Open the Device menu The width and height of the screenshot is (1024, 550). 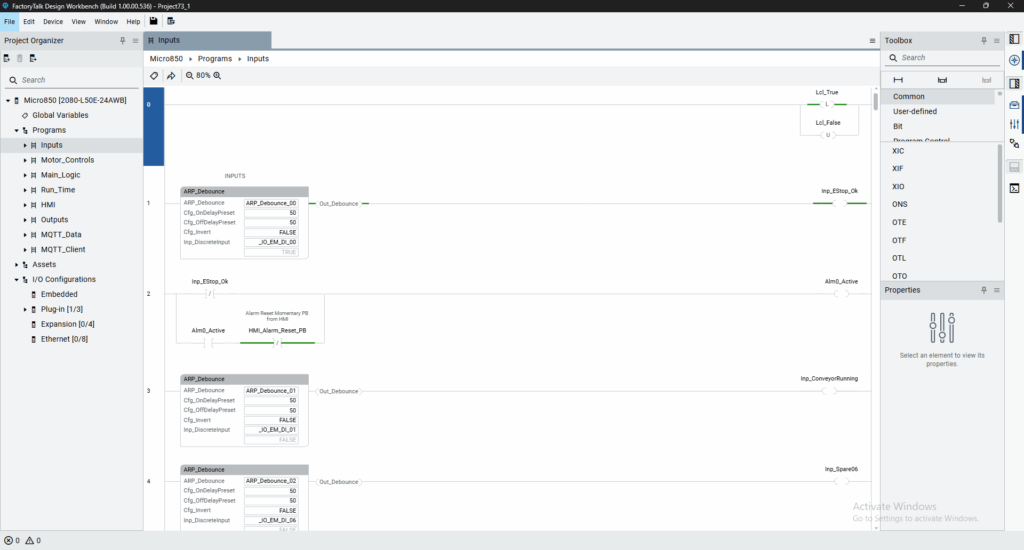(53, 22)
